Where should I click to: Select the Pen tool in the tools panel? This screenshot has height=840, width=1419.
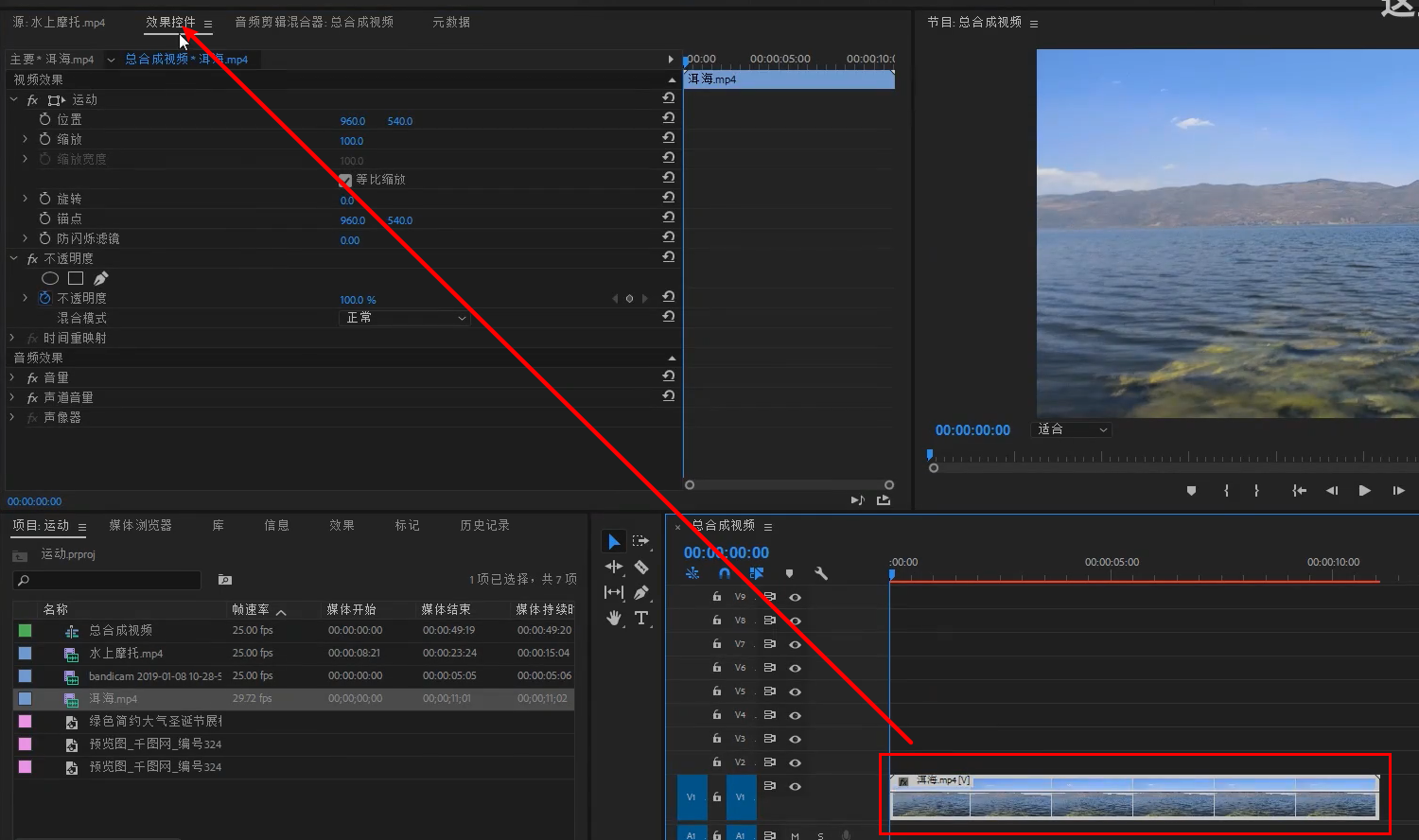[641, 592]
